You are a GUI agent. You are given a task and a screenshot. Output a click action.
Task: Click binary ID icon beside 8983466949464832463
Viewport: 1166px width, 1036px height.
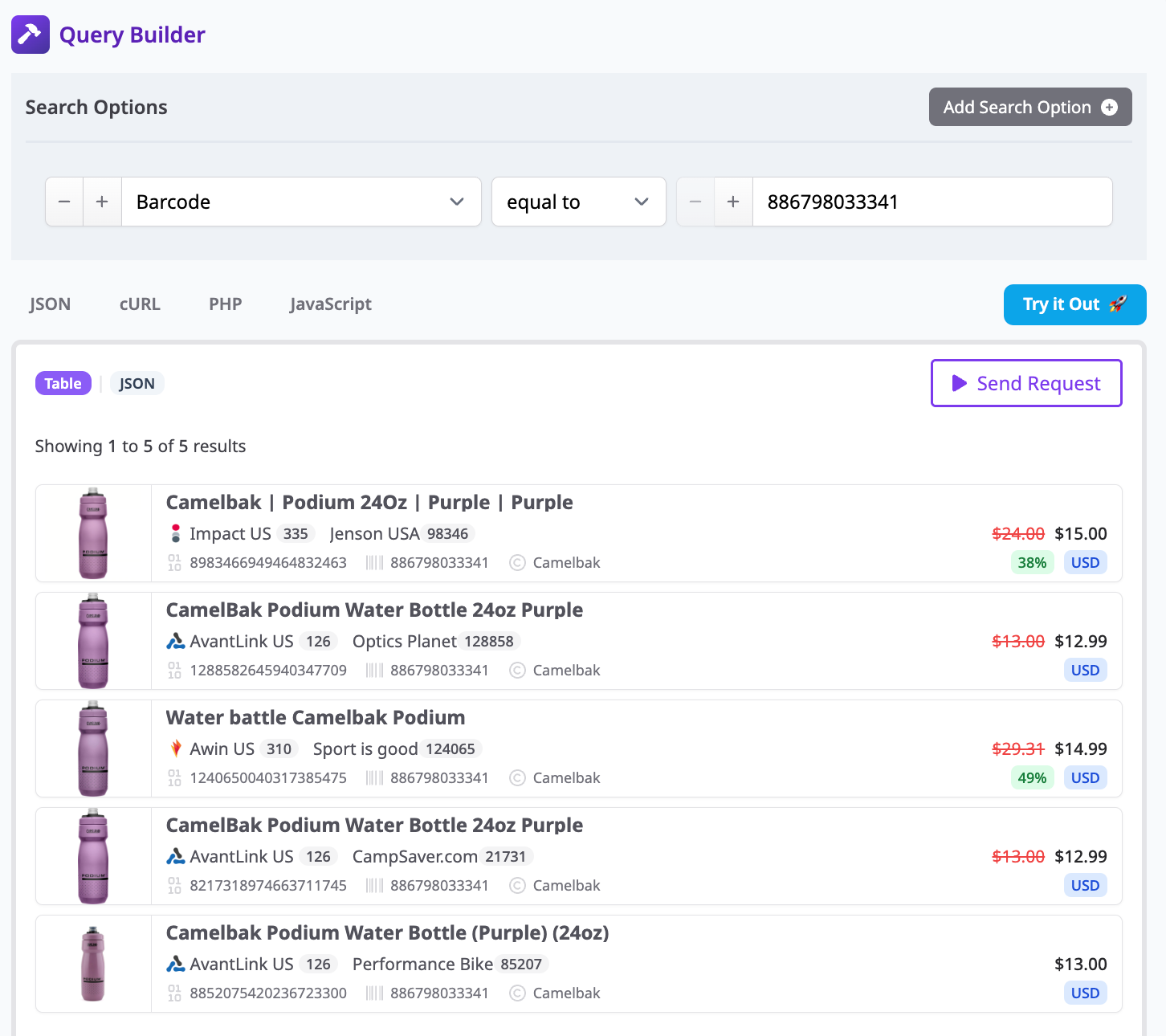point(174,562)
